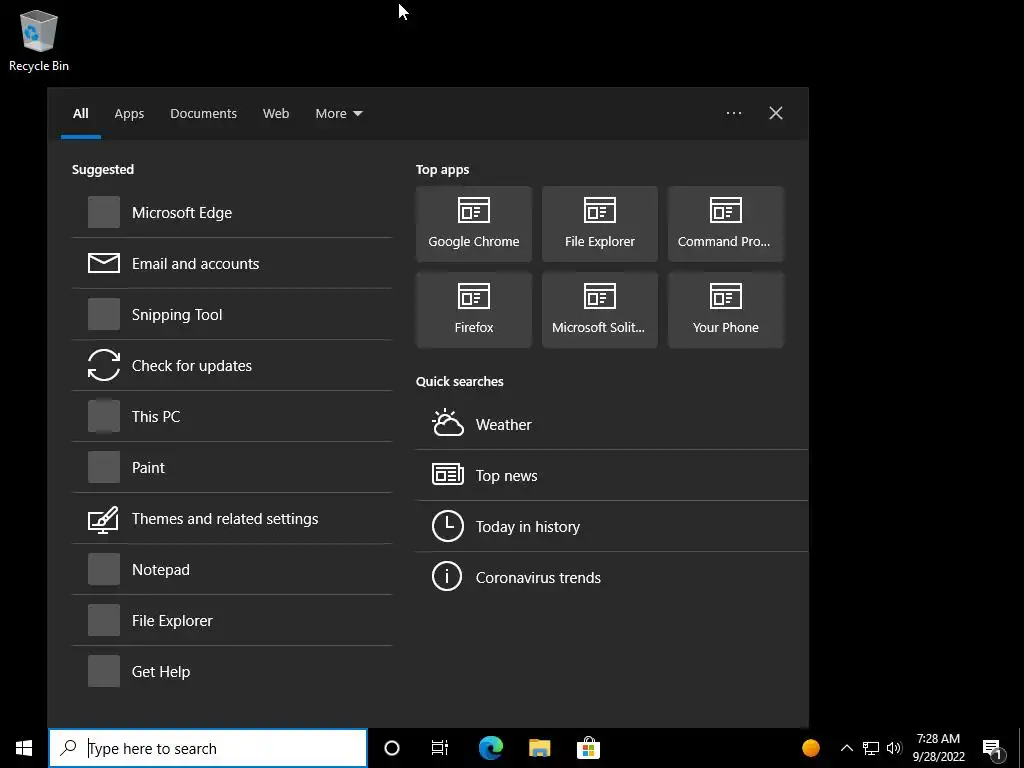Click the 'Email and accounts' label

(x=195, y=264)
